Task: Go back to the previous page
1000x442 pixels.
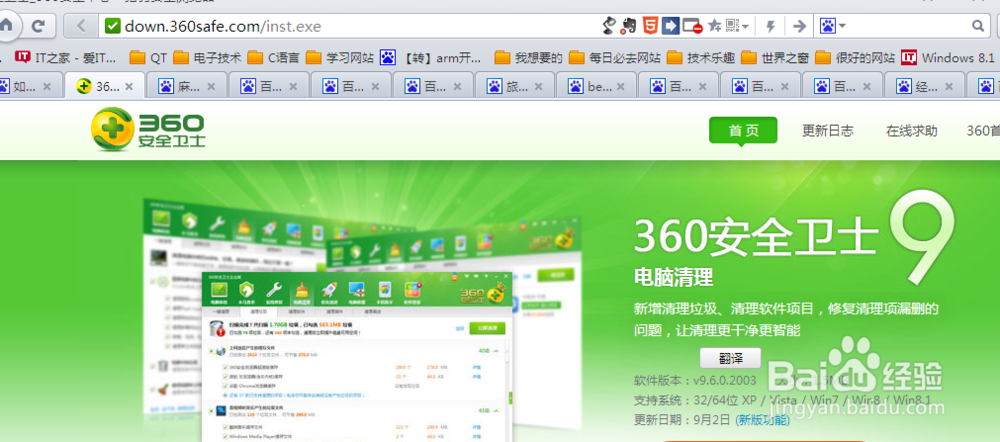Action: 81,26
